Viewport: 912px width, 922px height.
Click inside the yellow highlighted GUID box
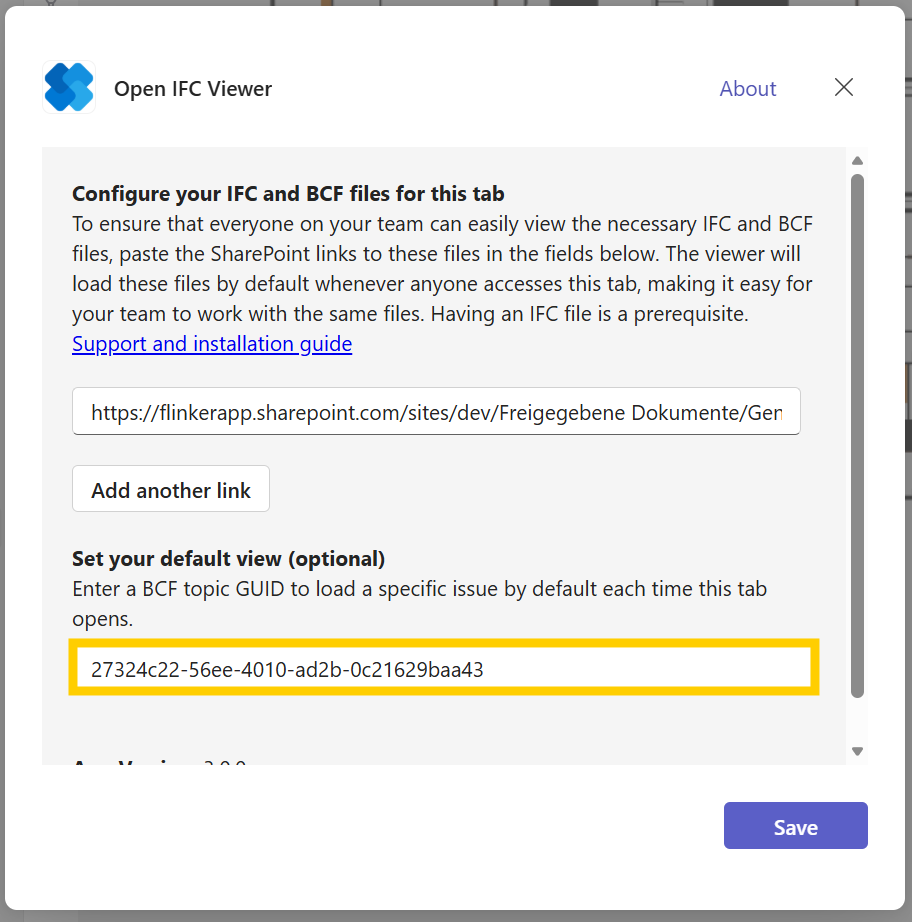(x=443, y=665)
